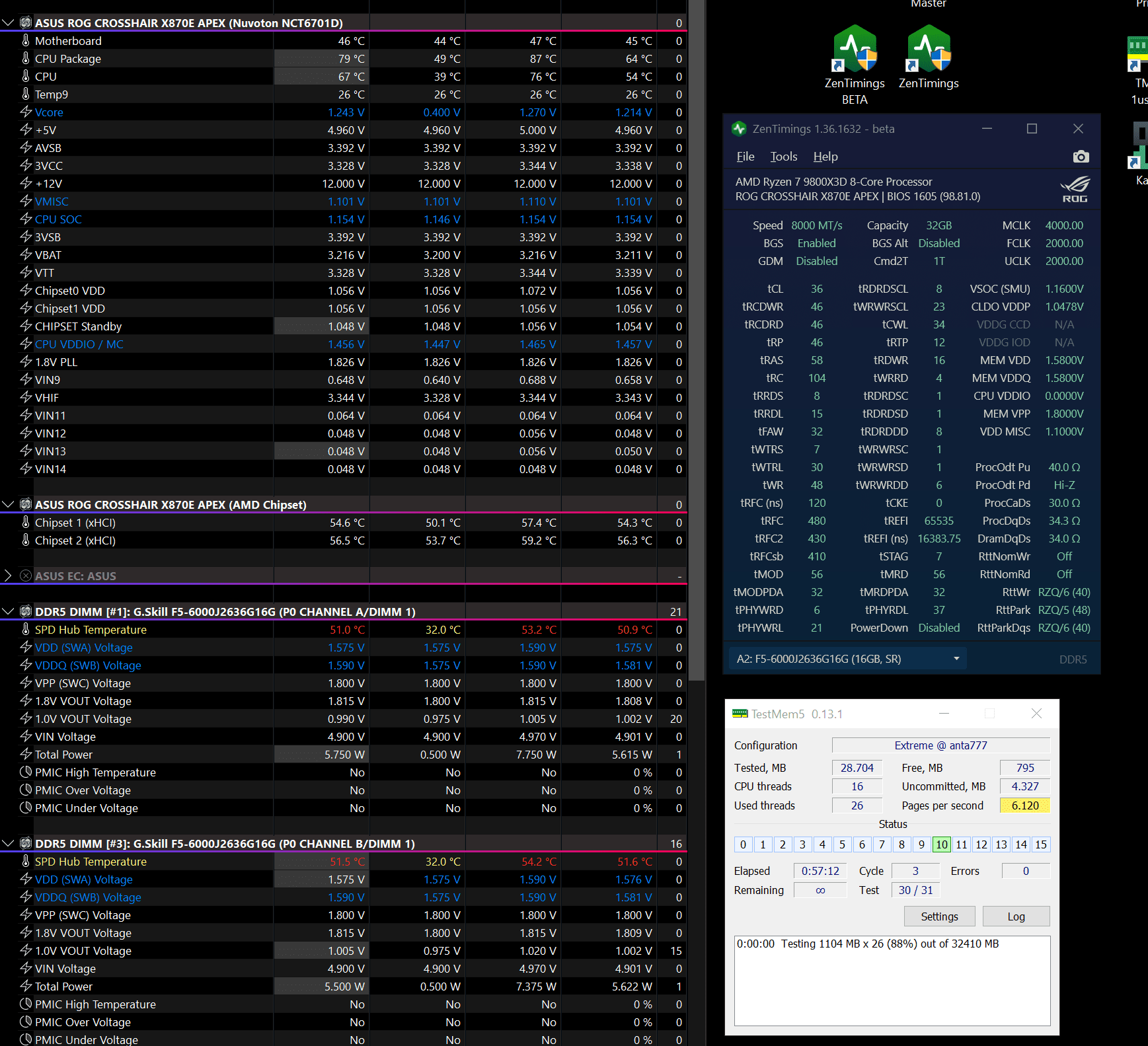Click the +12V voltage bolt icon
The width and height of the screenshot is (1148, 1046).
[26, 183]
